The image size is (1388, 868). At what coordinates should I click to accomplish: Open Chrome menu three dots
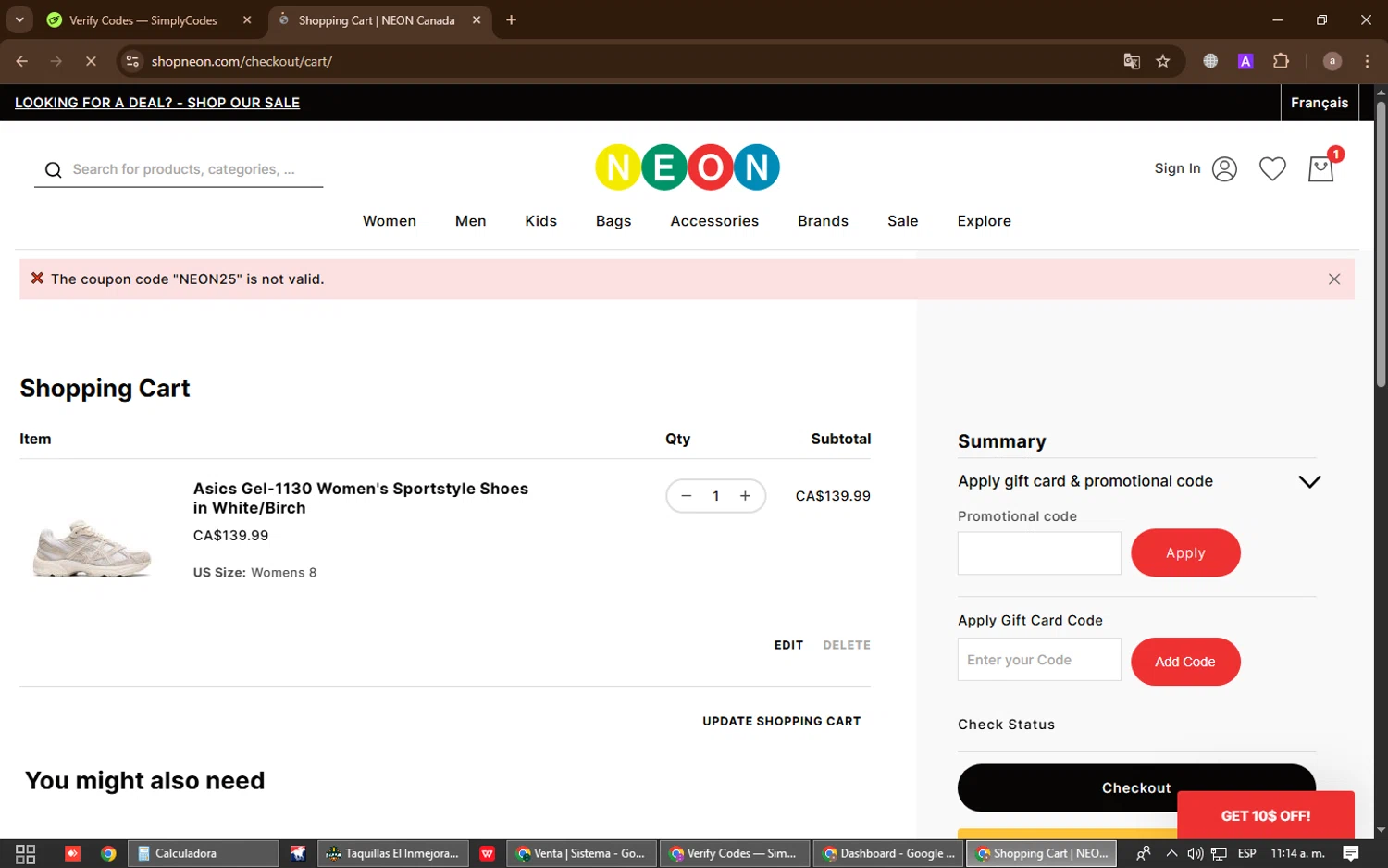(x=1367, y=61)
